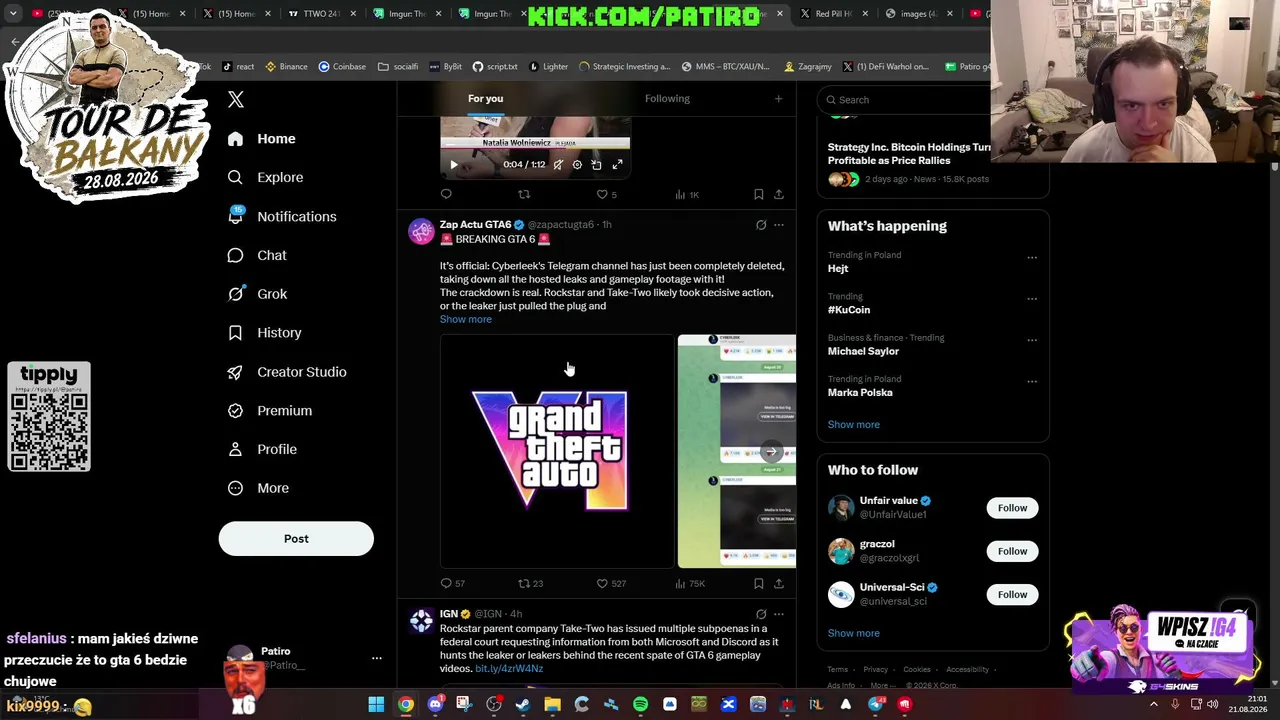Click the Zap Actu GTA6 account name
The width and height of the screenshot is (1280, 720).
coord(475,225)
